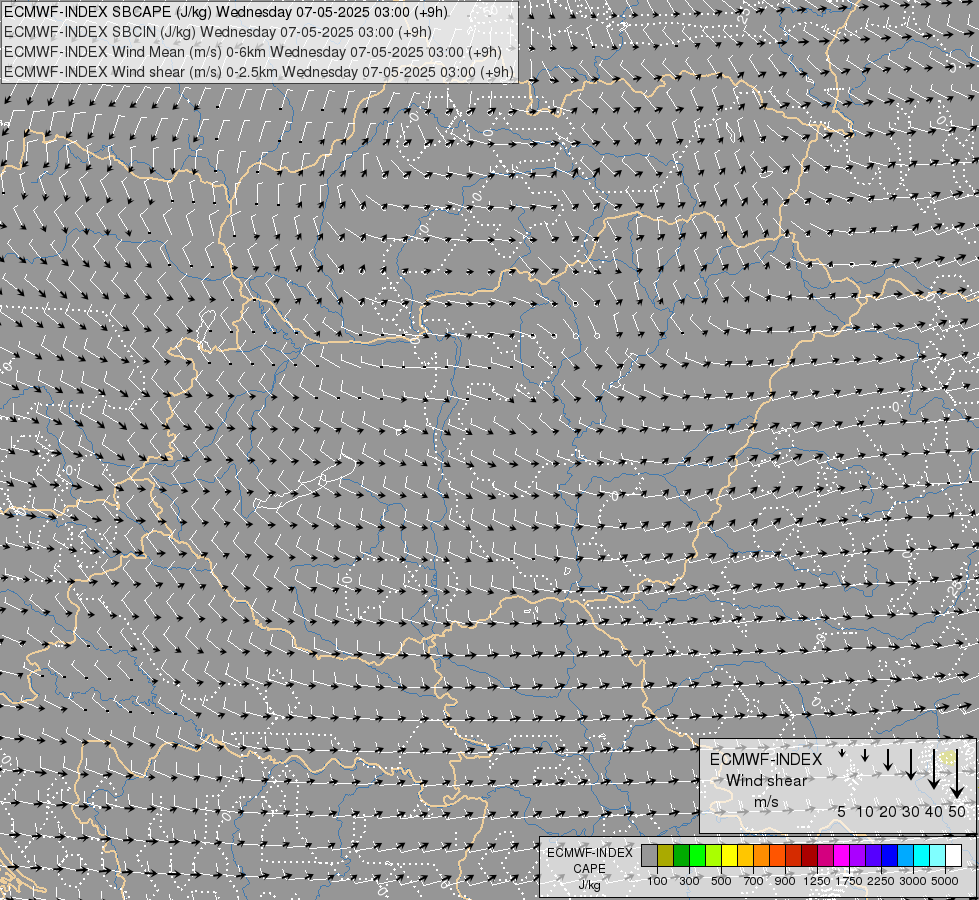Screen dimensions: 979x900
Task: Click the CAPE scale value 5000
Action: 945,881
